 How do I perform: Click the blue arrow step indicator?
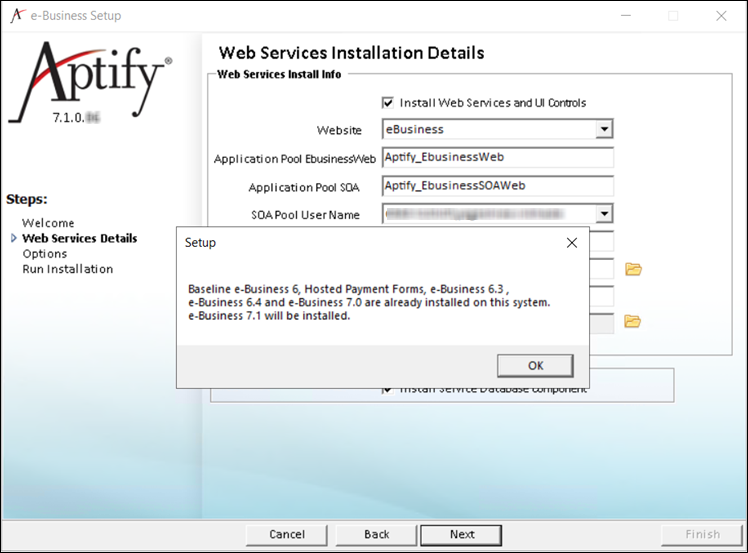(x=13, y=238)
